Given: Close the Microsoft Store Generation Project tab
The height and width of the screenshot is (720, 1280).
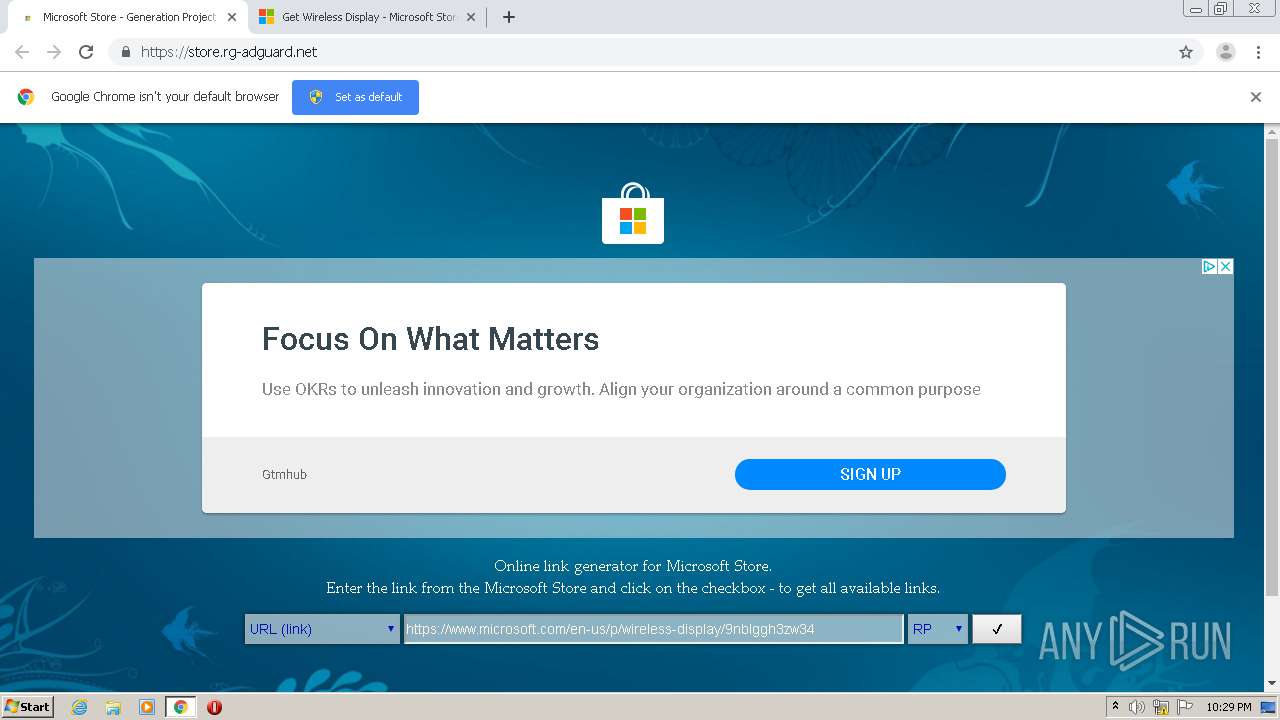Looking at the screenshot, I should 232,17.
